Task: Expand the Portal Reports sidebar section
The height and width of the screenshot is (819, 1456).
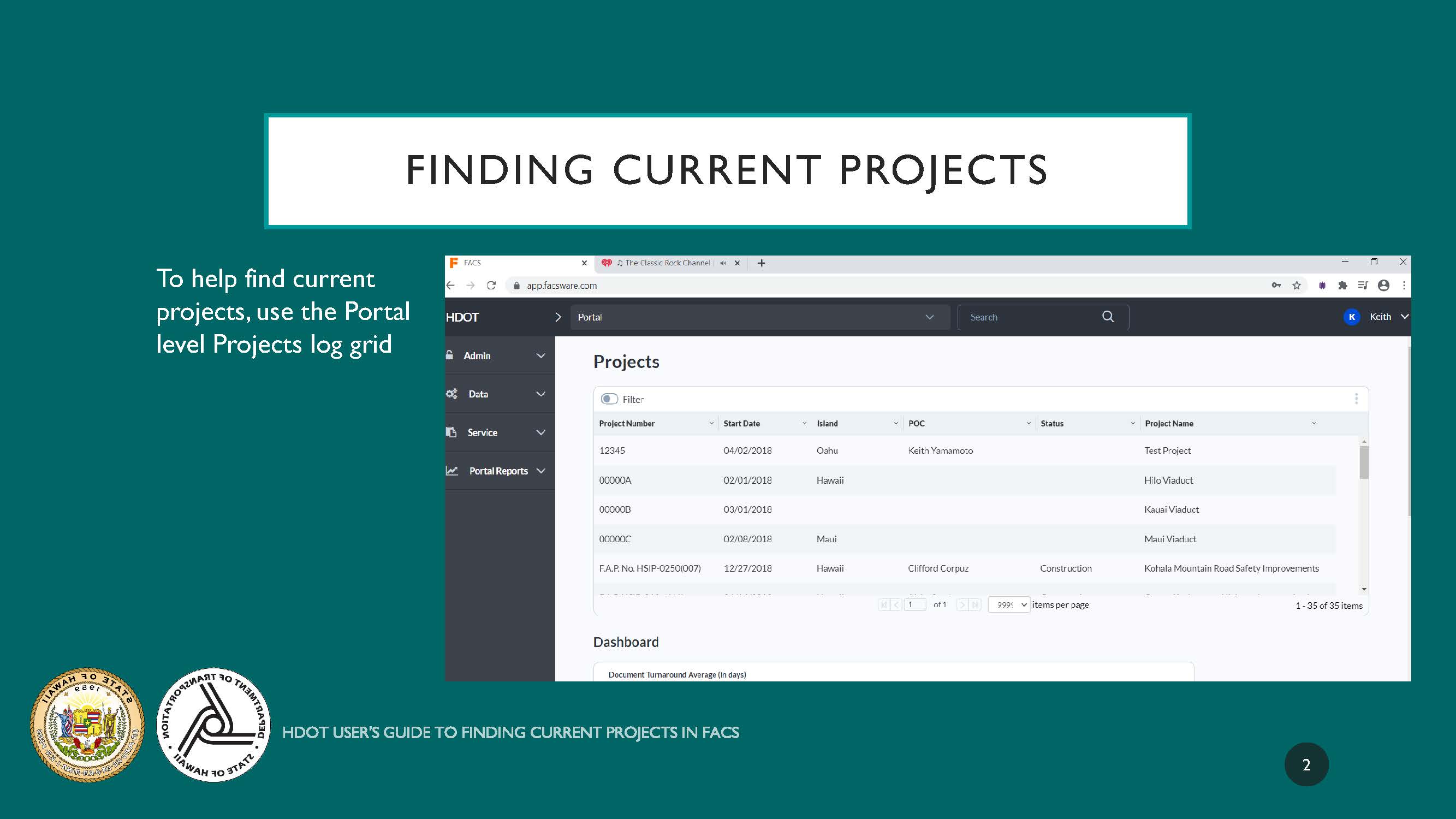Action: (x=500, y=471)
